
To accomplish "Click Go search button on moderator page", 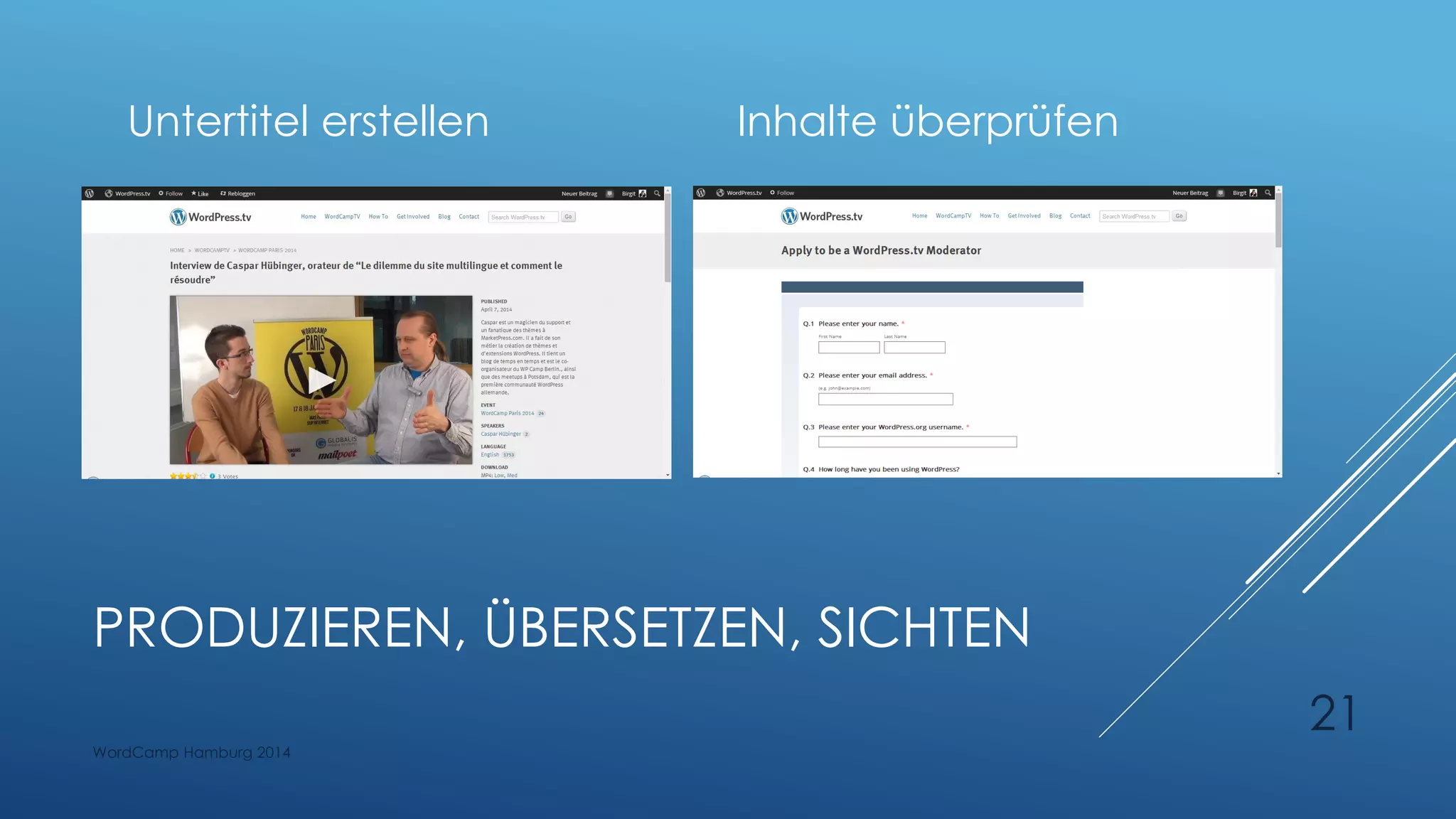I will (1179, 216).
